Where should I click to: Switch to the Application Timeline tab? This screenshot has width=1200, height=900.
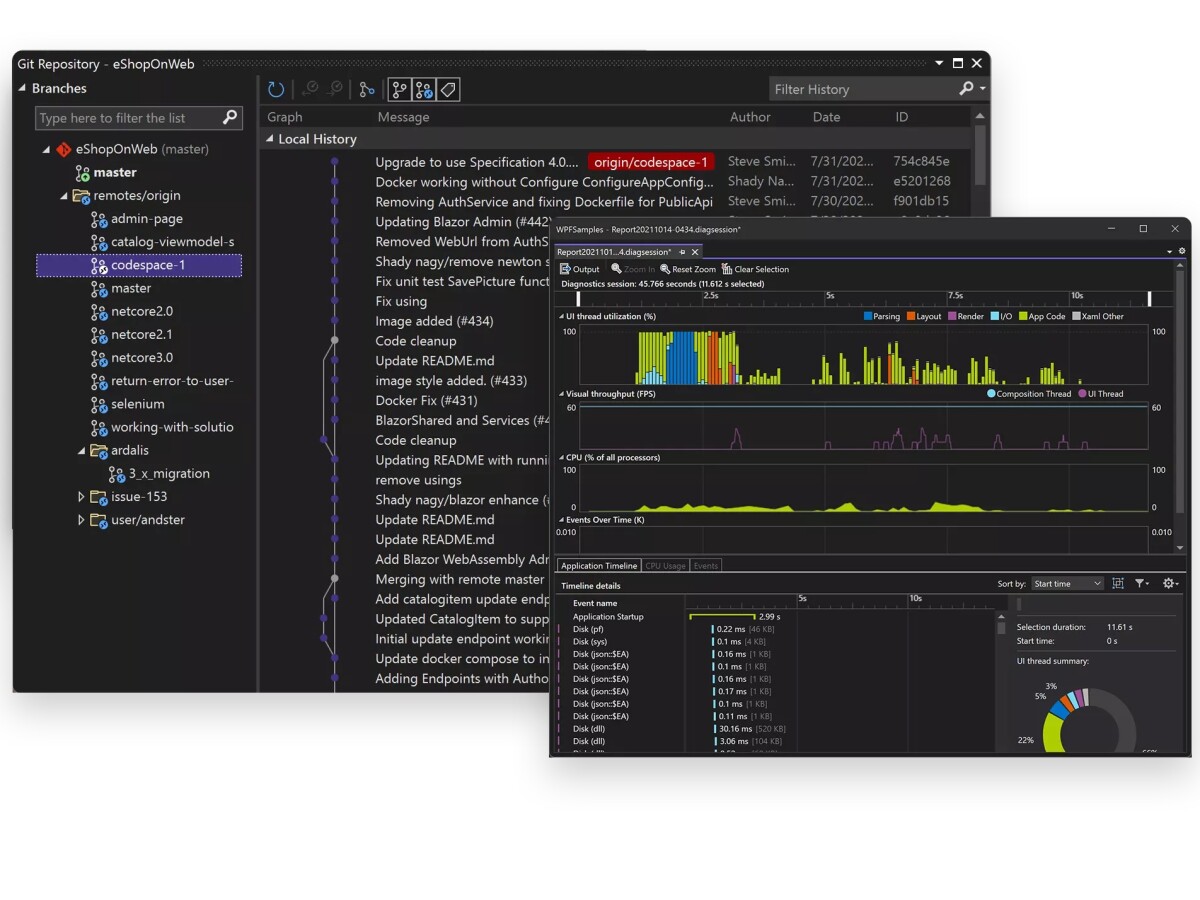[x=599, y=566]
